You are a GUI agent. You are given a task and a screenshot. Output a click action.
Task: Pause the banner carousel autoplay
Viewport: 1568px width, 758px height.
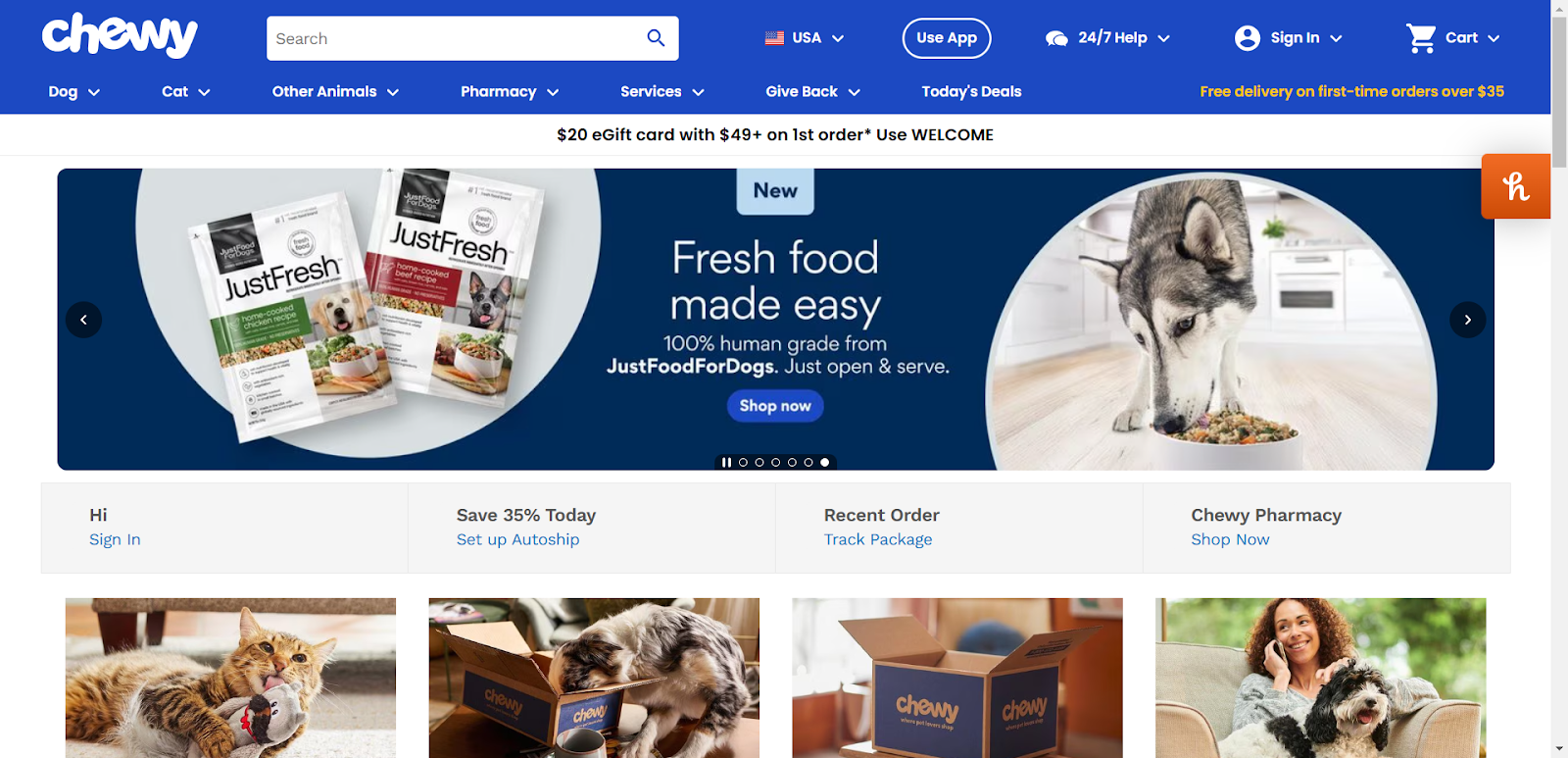pos(726,462)
